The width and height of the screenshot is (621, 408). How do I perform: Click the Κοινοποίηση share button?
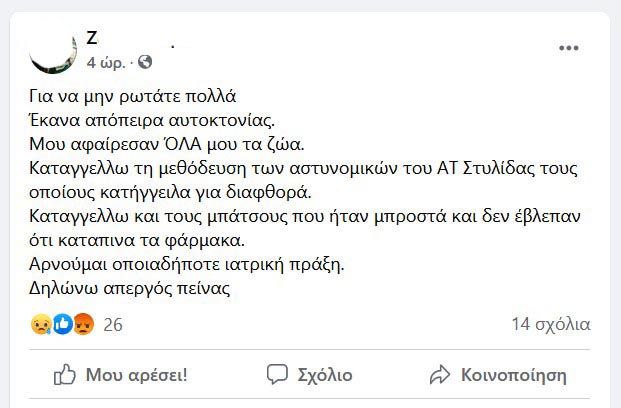tap(498, 375)
